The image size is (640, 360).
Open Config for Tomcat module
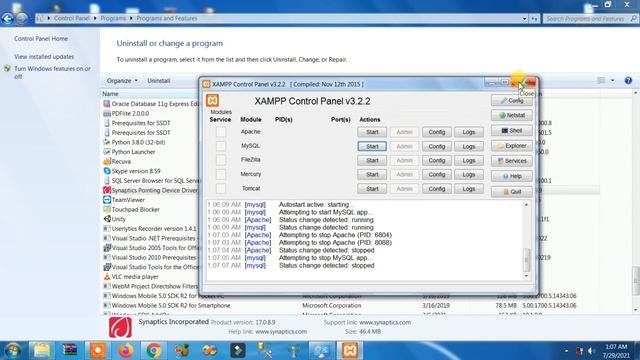click(436, 189)
